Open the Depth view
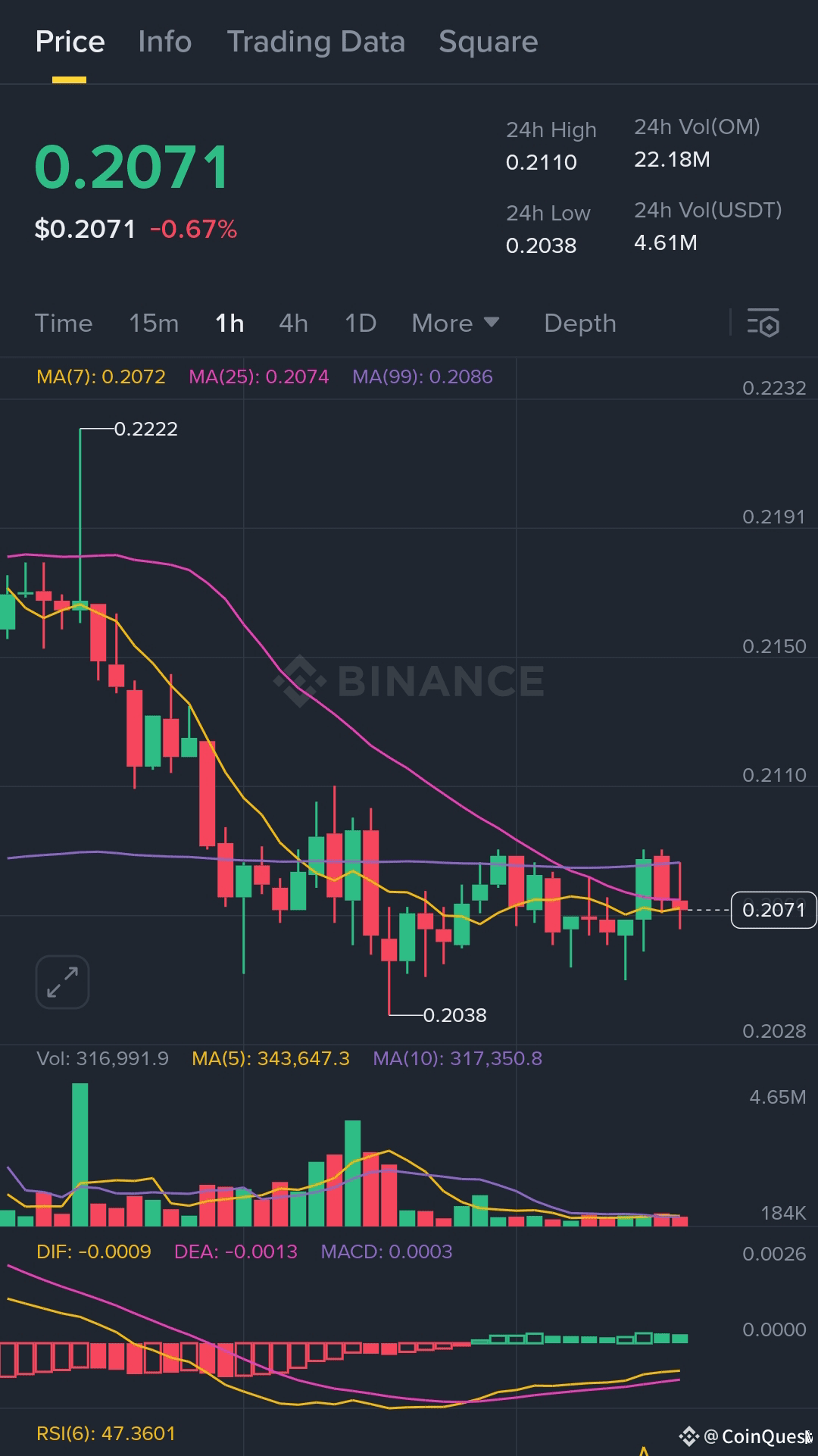 coord(579,323)
